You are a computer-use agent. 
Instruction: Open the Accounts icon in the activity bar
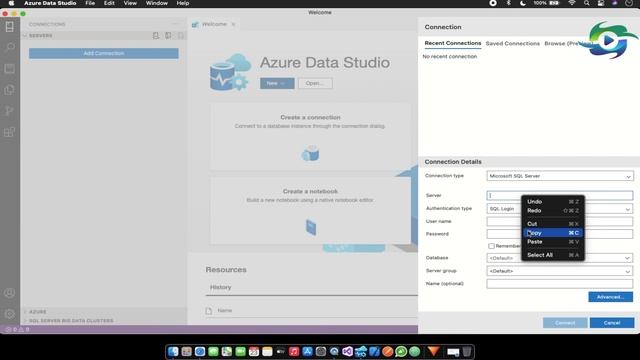point(9,293)
